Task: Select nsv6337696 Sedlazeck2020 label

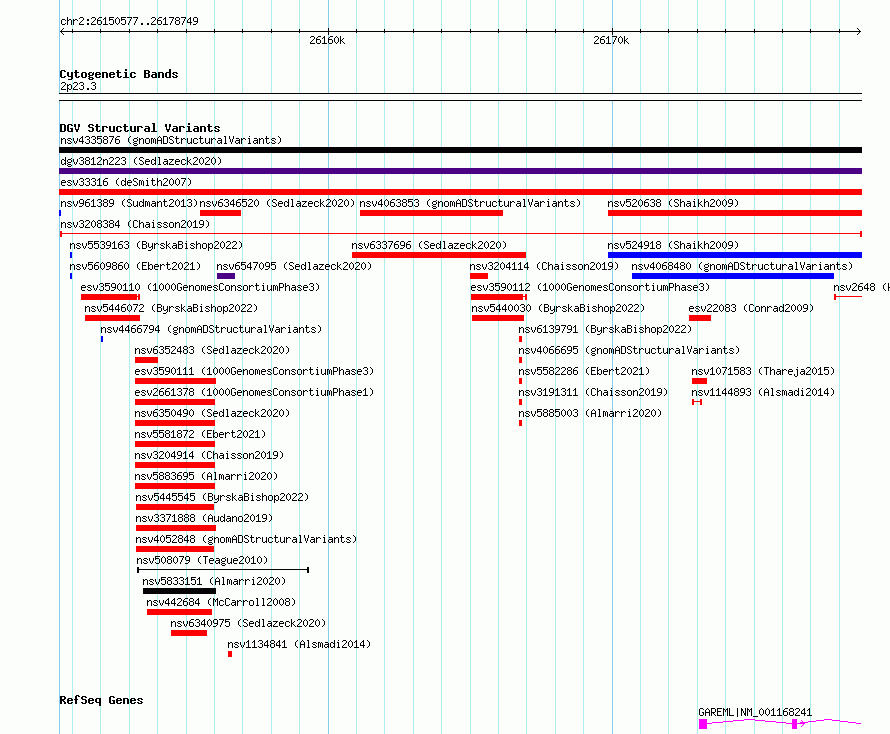Action: [429, 245]
